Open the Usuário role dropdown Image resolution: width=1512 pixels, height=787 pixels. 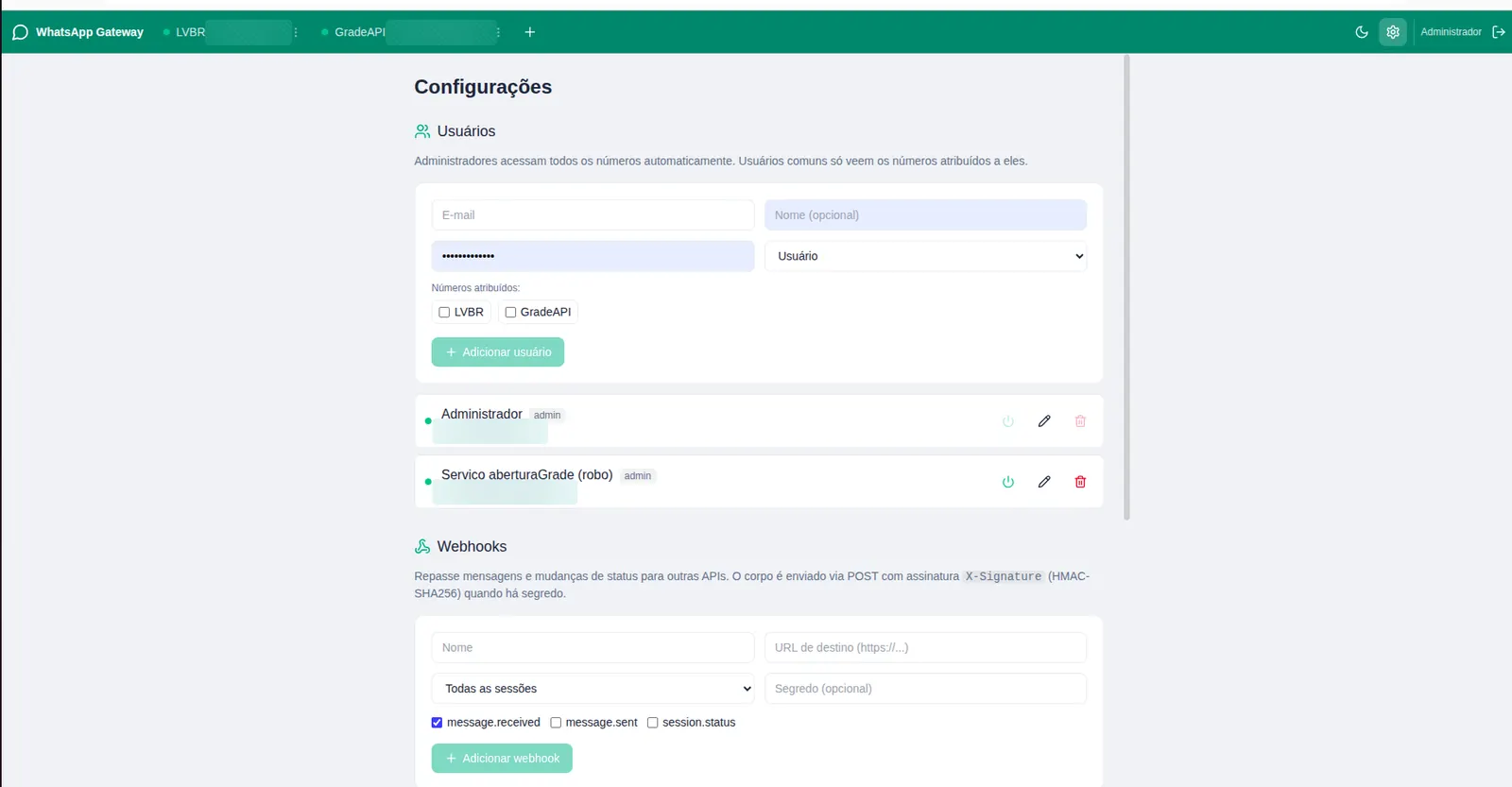(925, 256)
